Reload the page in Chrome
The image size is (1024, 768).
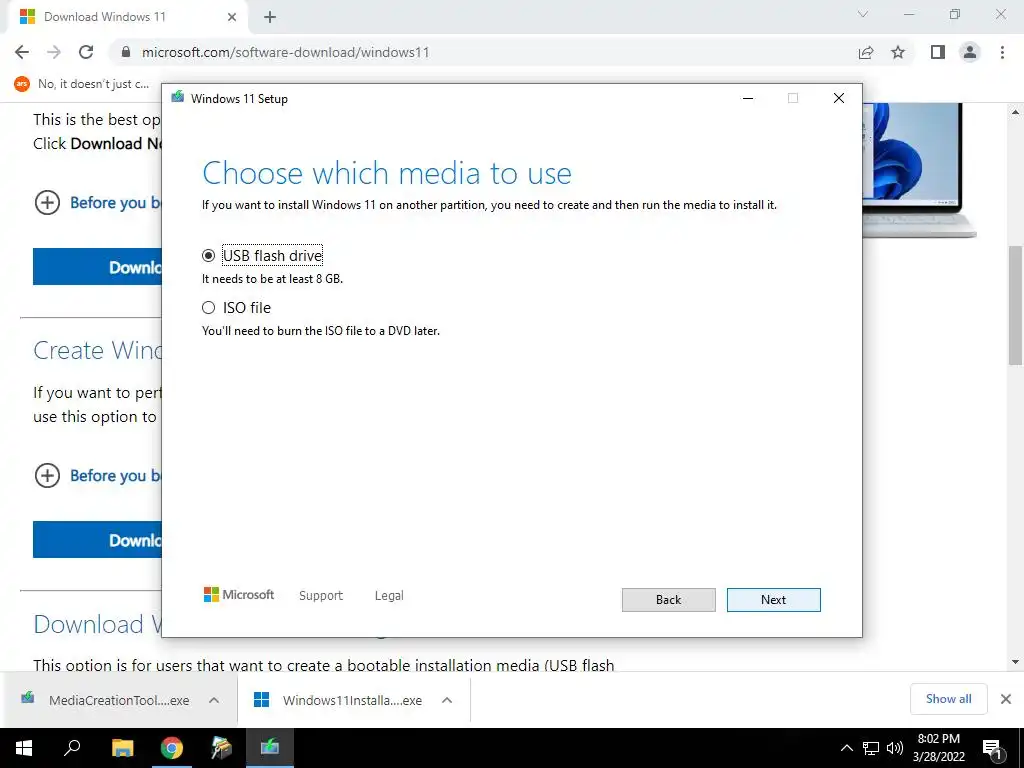(x=86, y=52)
